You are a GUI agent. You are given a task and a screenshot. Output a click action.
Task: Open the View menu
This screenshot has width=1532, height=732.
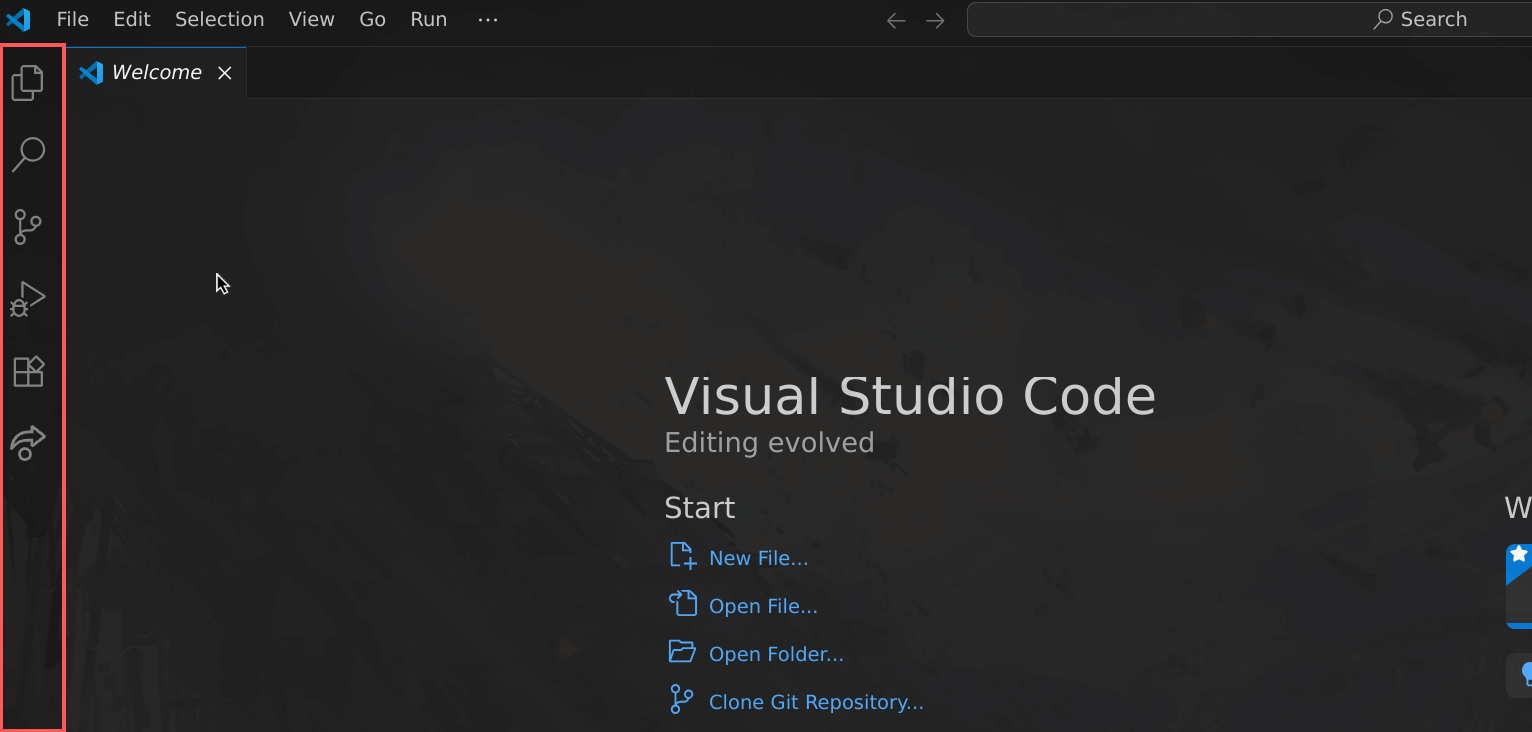(312, 19)
